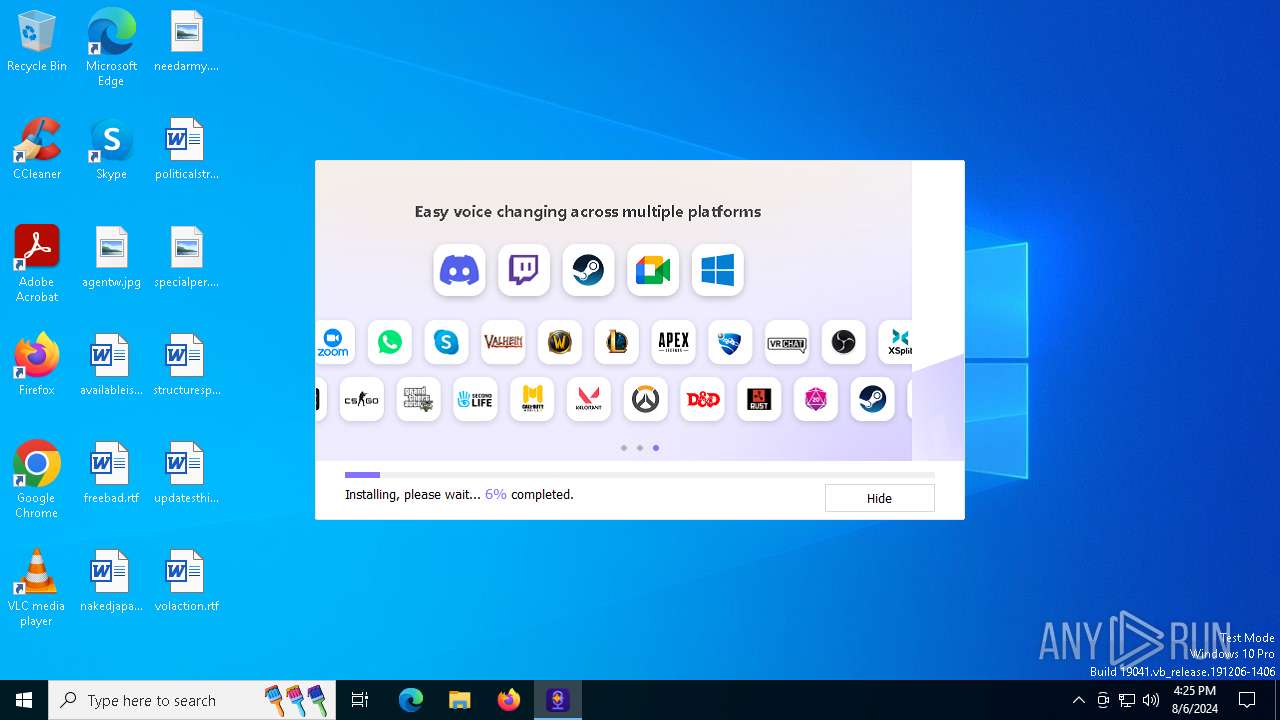The width and height of the screenshot is (1280, 720).
Task: Select the Skype desktop shortcut
Action: 111,148
